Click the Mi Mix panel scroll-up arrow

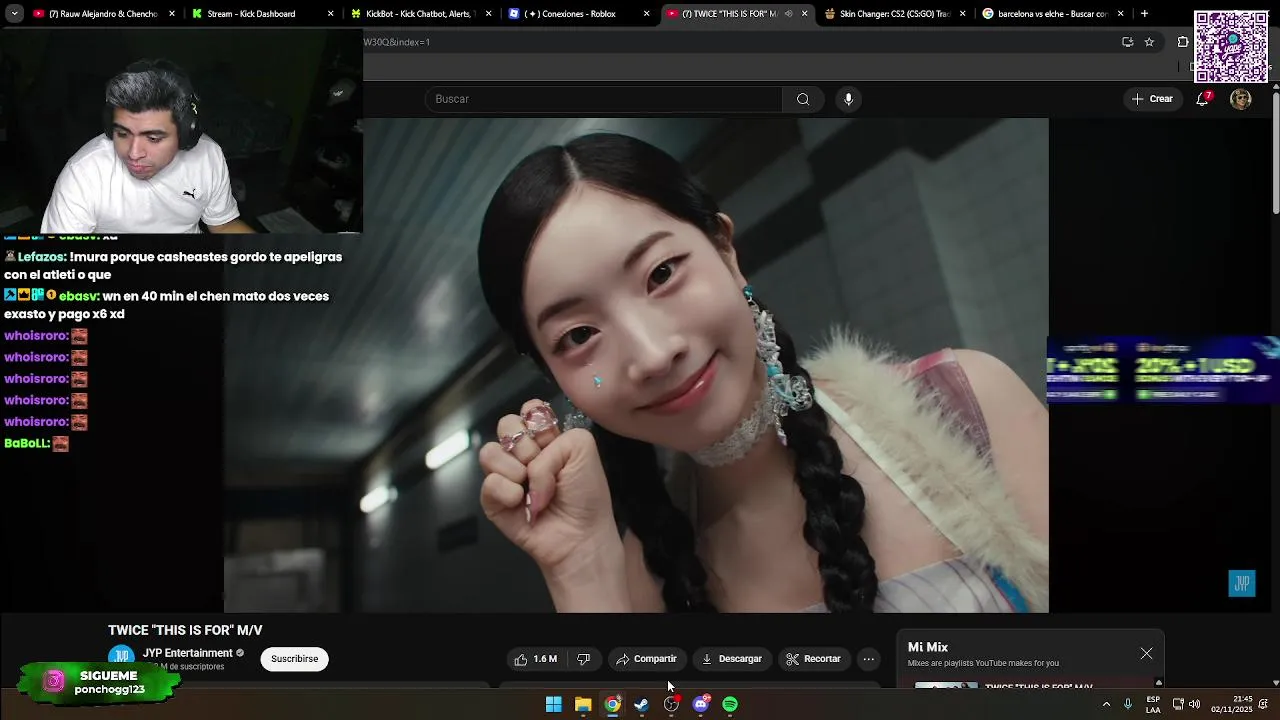click(1159, 683)
